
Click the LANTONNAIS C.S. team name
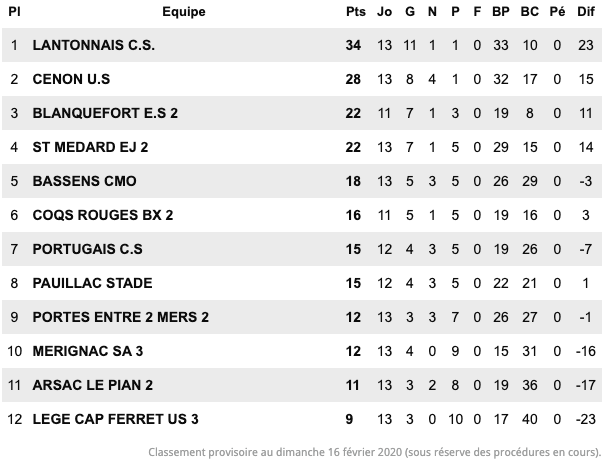pos(94,45)
